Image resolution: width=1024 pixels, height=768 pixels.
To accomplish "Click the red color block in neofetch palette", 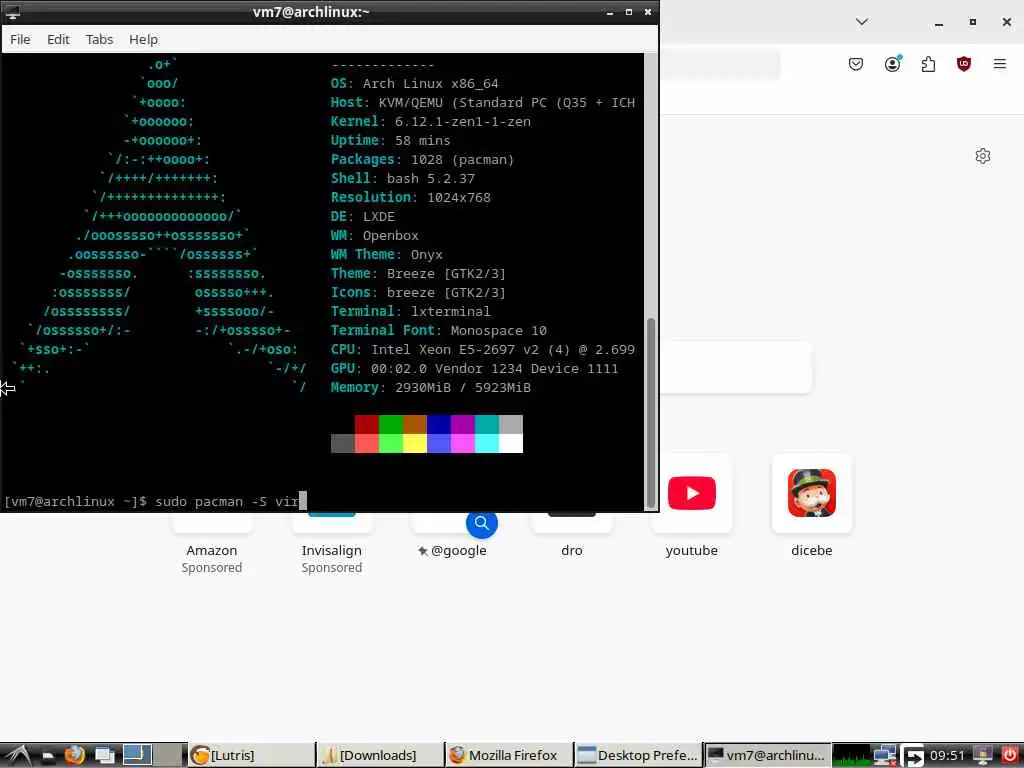I will coord(366,424).
